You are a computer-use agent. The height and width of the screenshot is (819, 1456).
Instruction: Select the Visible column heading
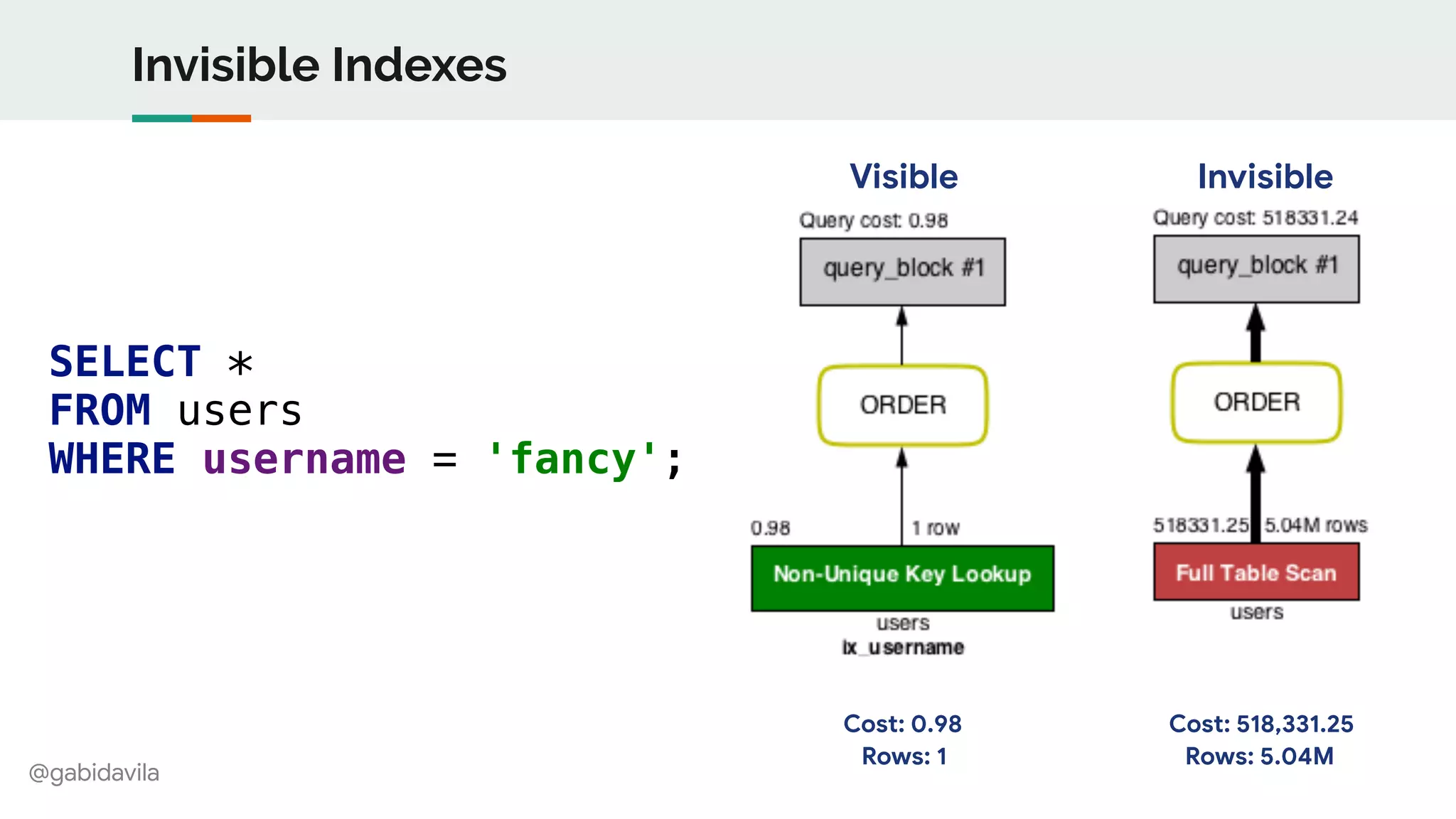pos(904,176)
